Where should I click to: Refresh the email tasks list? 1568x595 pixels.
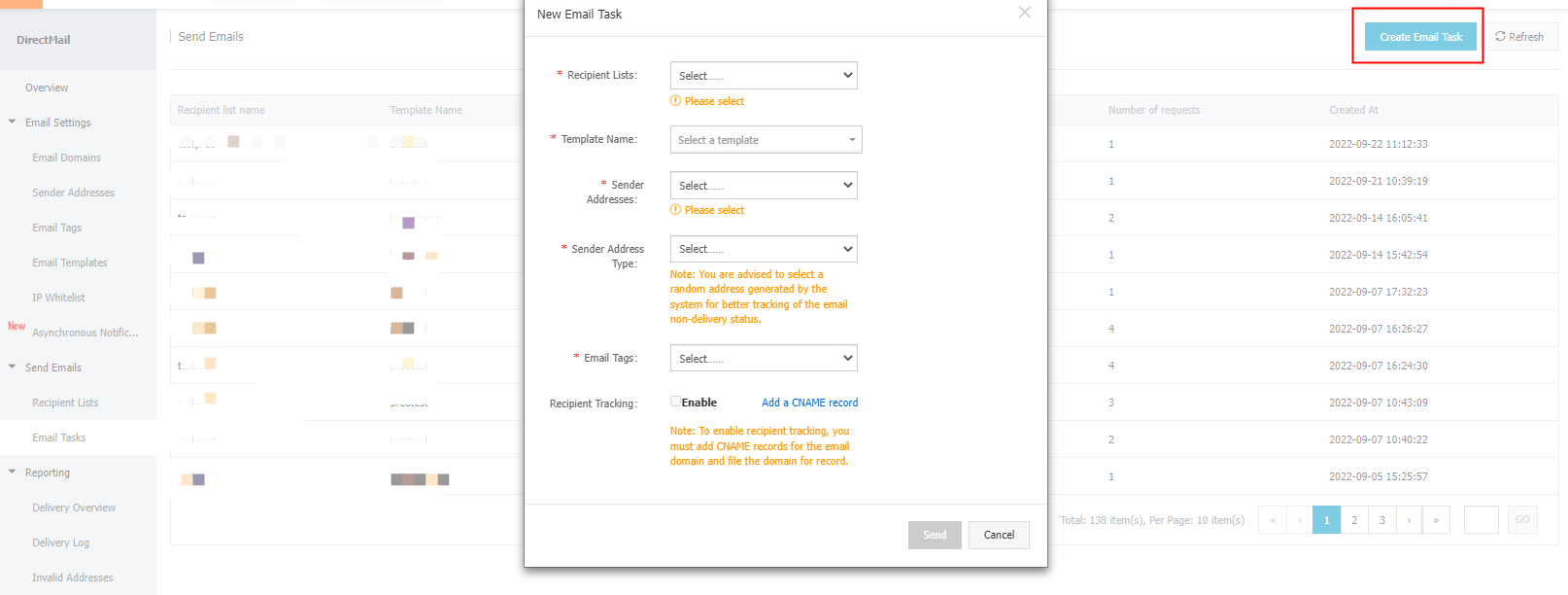tap(1519, 37)
